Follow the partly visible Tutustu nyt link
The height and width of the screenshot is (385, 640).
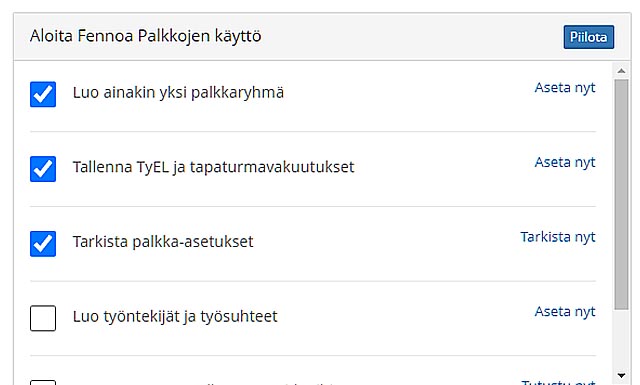(558, 383)
